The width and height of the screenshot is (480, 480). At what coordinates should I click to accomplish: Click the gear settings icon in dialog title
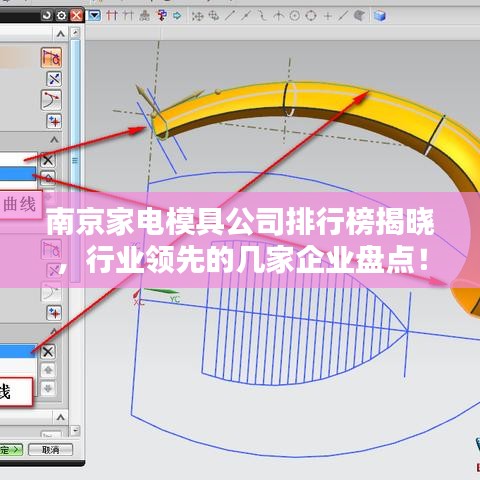click(x=61, y=15)
